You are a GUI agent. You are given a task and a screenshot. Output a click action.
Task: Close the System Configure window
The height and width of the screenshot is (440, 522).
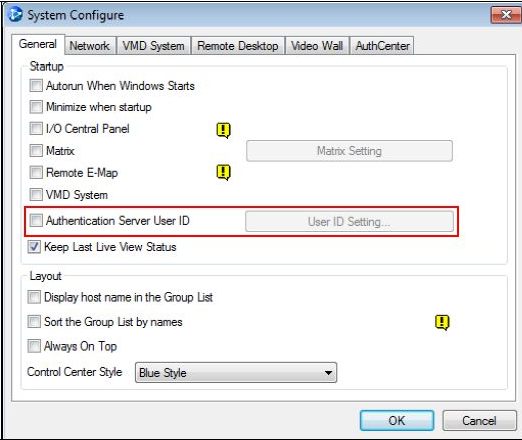tap(506, 15)
